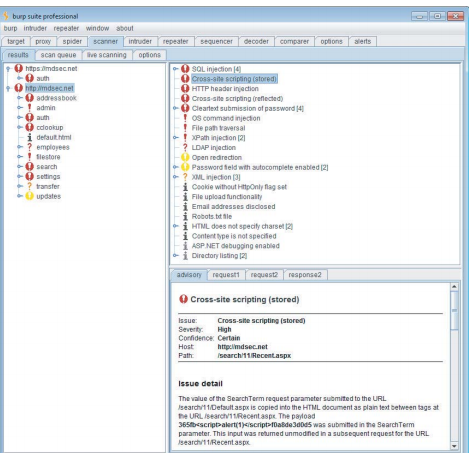Click the red icon beside addressbook folder

click(30, 98)
